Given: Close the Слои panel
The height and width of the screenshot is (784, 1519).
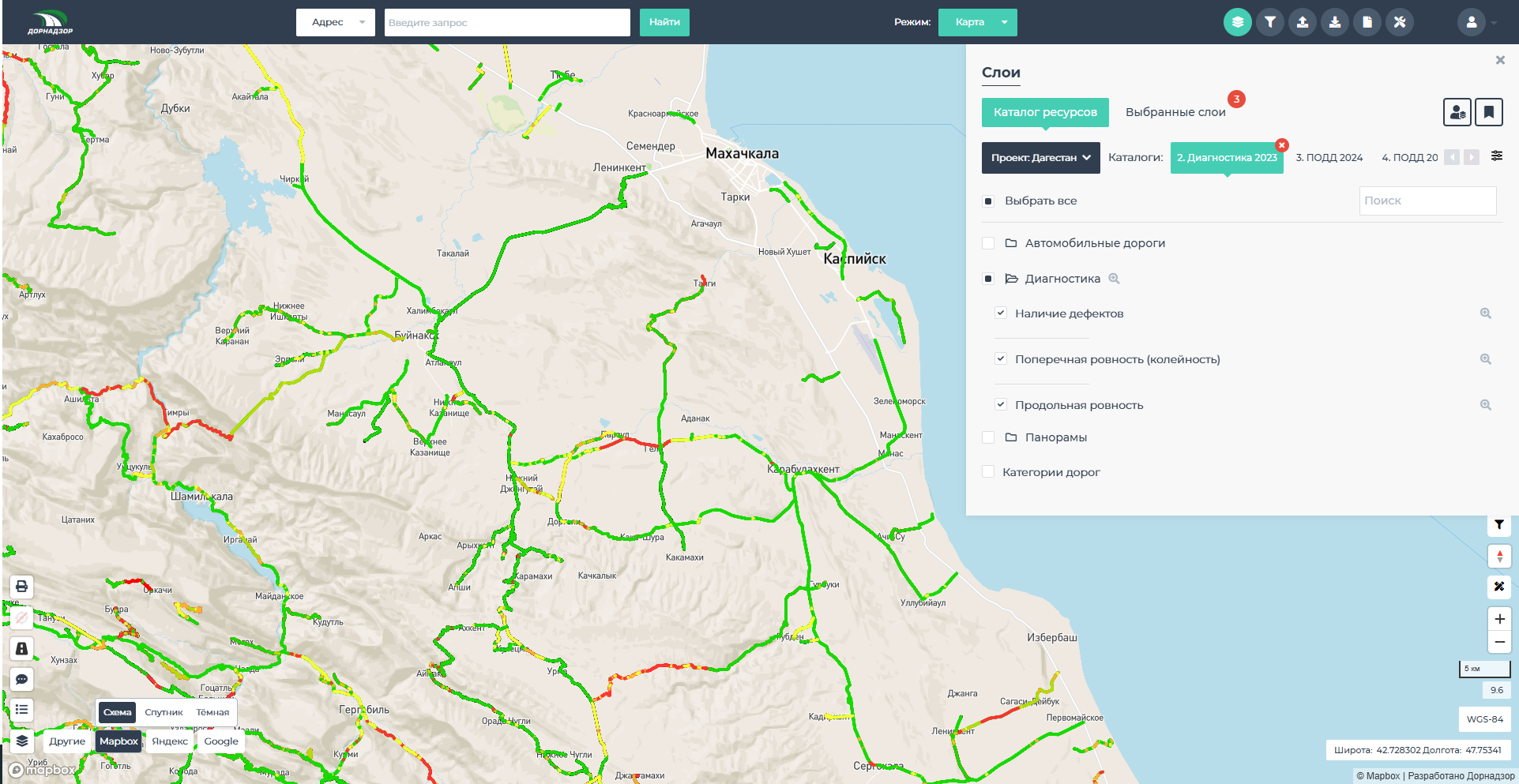Looking at the screenshot, I should pyautogui.click(x=1500, y=60).
